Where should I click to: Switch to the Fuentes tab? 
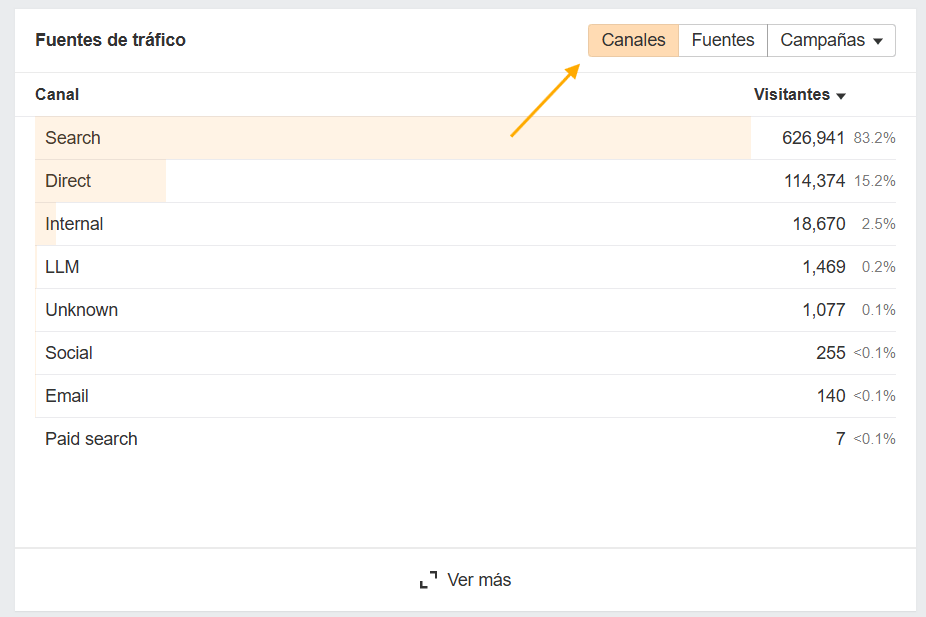coord(722,41)
